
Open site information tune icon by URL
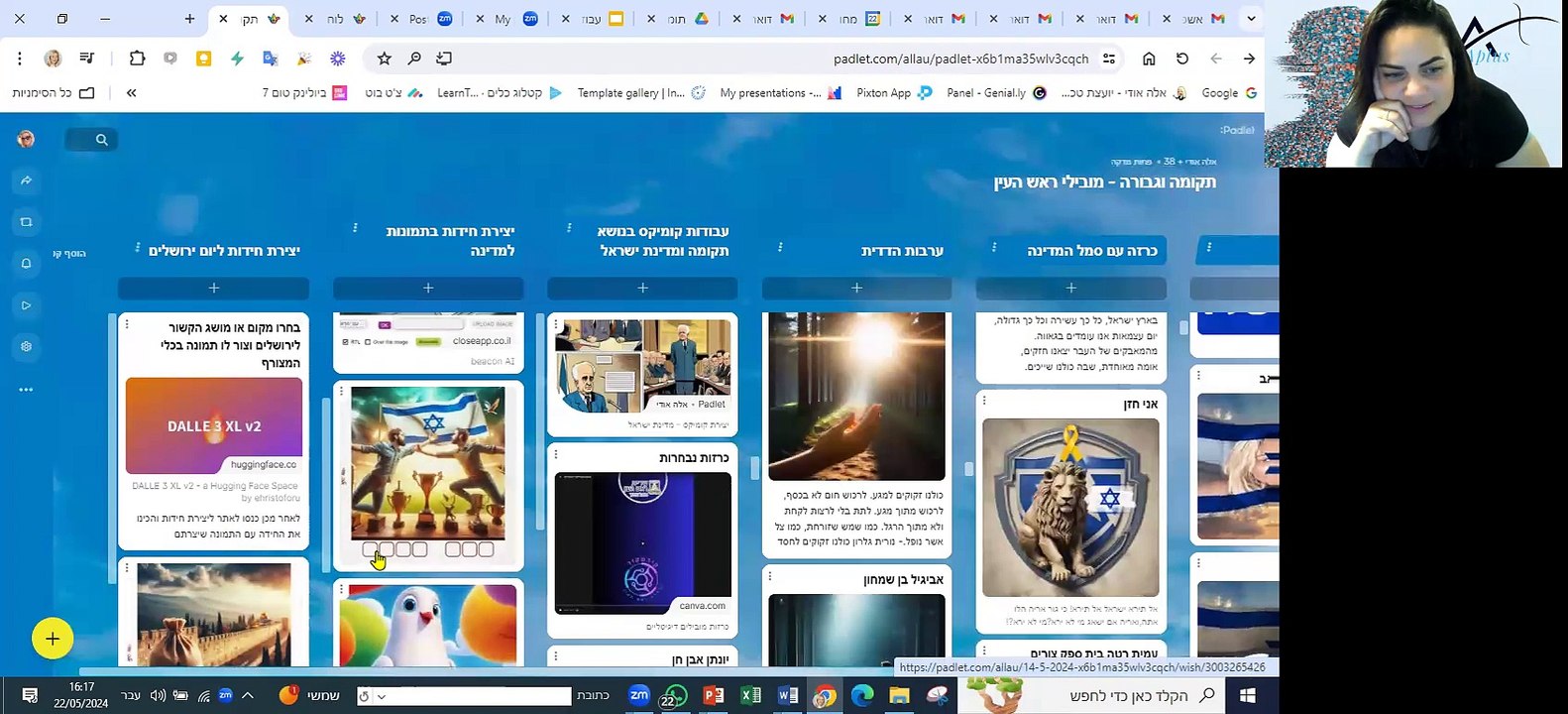click(1109, 59)
